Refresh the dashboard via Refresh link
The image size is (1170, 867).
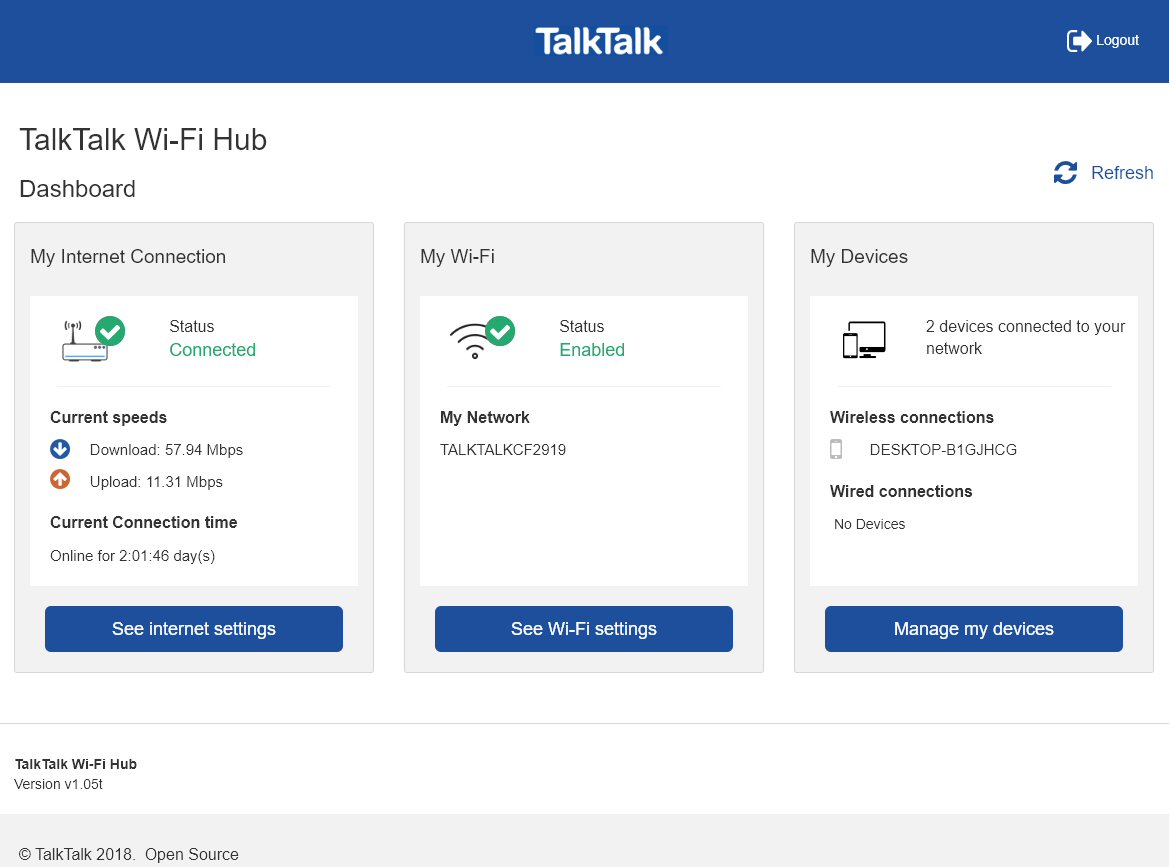1121,173
